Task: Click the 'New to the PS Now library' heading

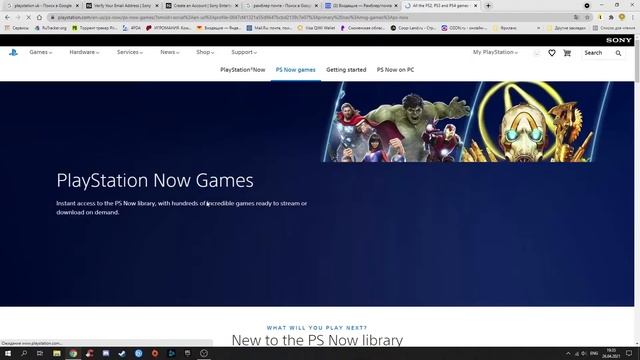Action: coord(317,340)
